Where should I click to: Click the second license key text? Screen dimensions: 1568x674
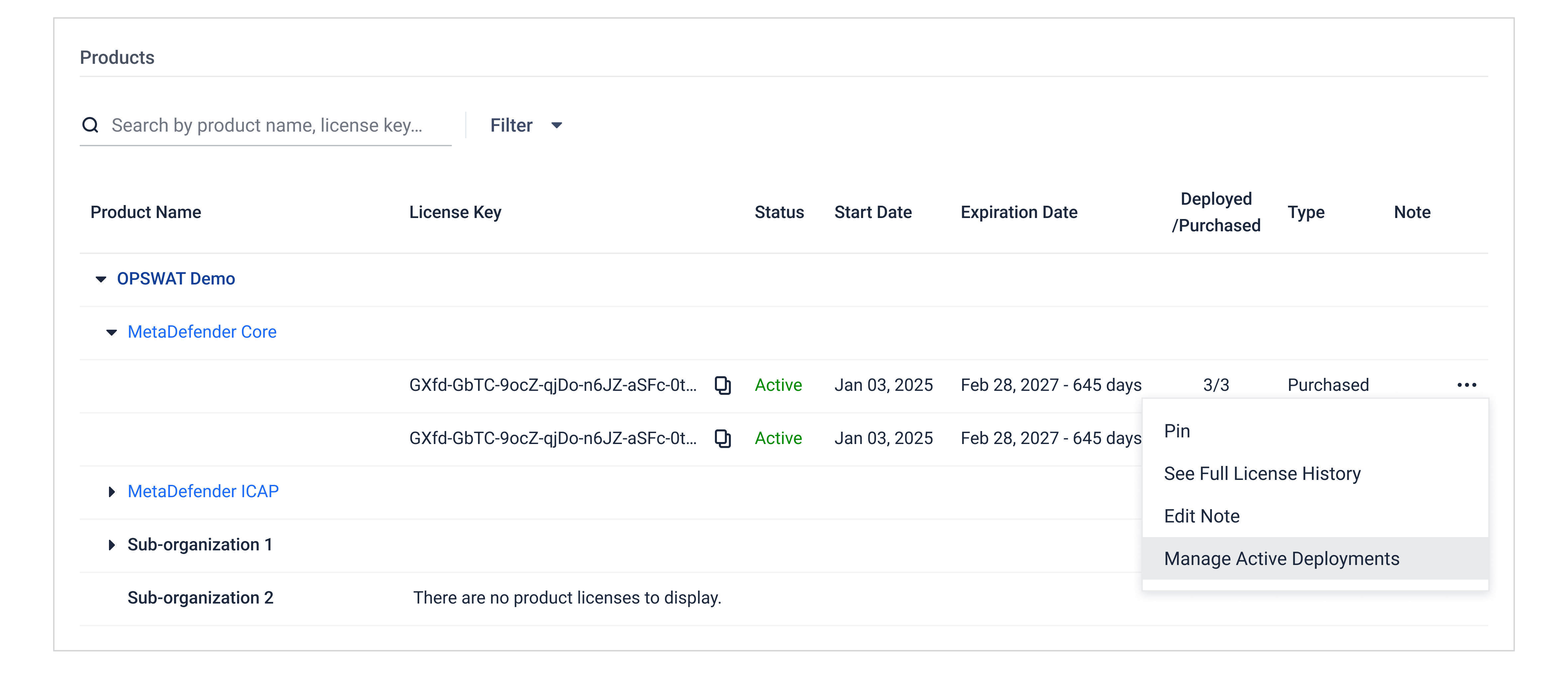[553, 438]
